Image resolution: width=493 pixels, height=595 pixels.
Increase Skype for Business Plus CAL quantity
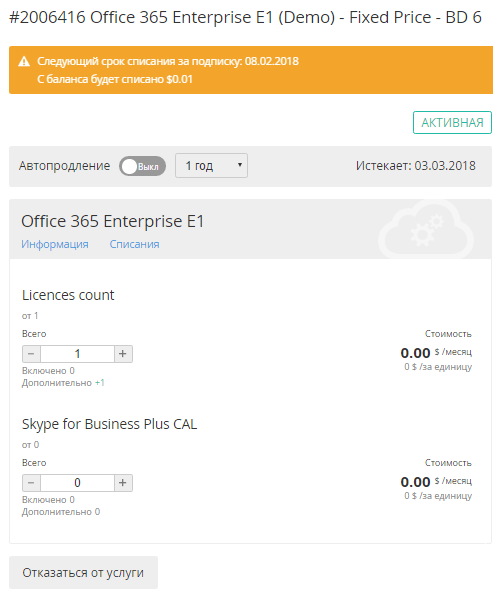point(123,483)
